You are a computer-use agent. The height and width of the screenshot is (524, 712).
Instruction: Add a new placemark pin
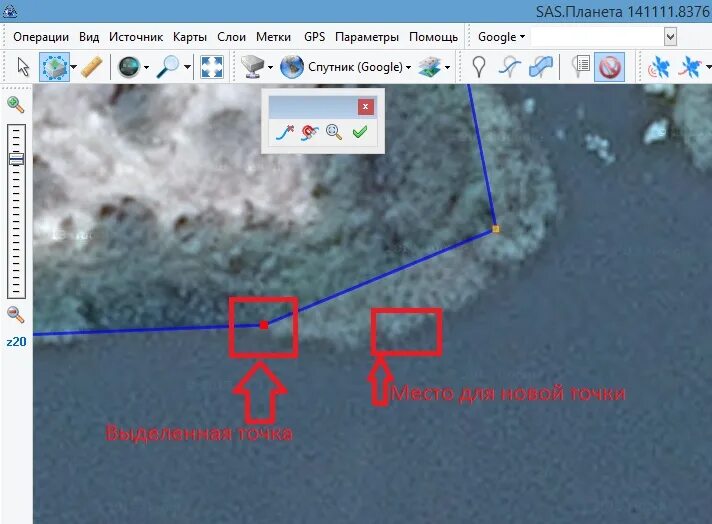(x=479, y=67)
